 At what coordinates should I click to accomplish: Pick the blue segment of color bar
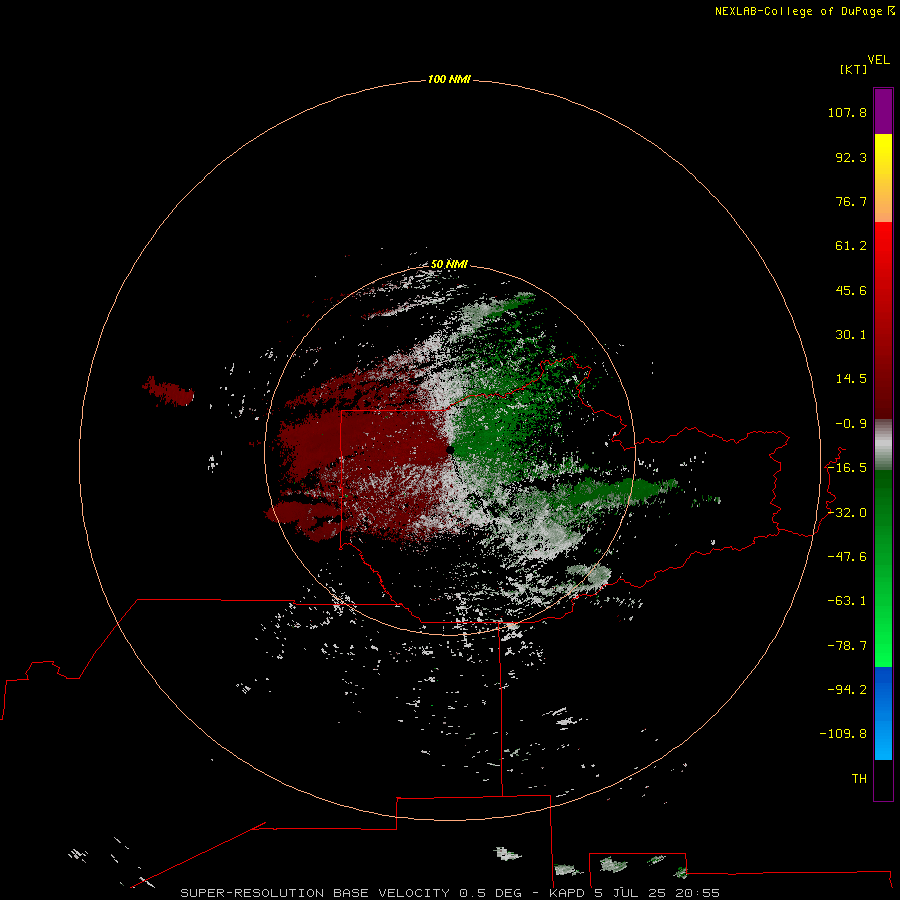883,713
